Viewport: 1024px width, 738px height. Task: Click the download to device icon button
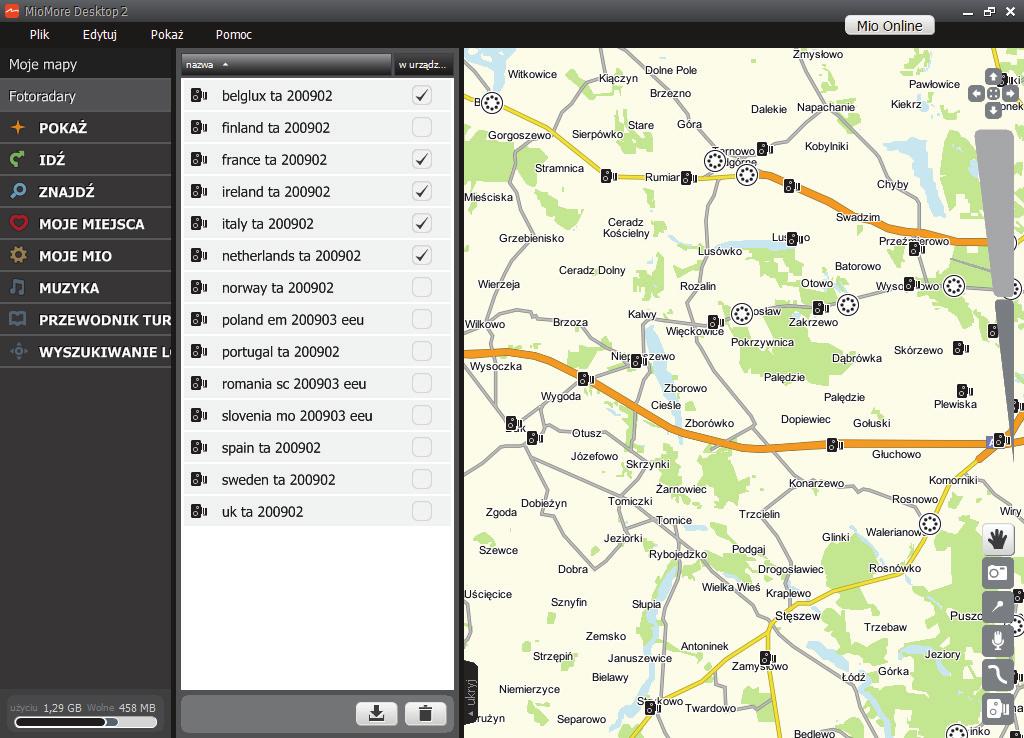pos(376,713)
